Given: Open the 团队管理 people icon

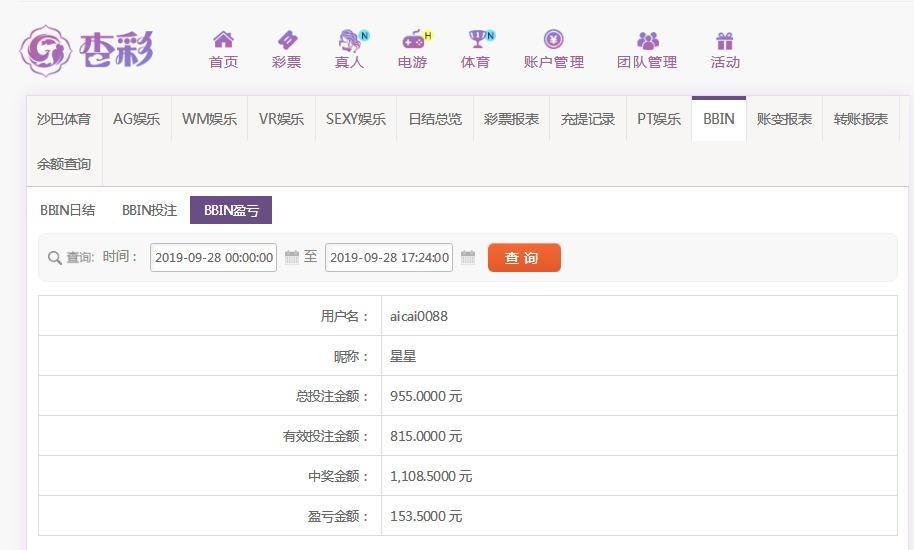Looking at the screenshot, I should tap(648, 40).
